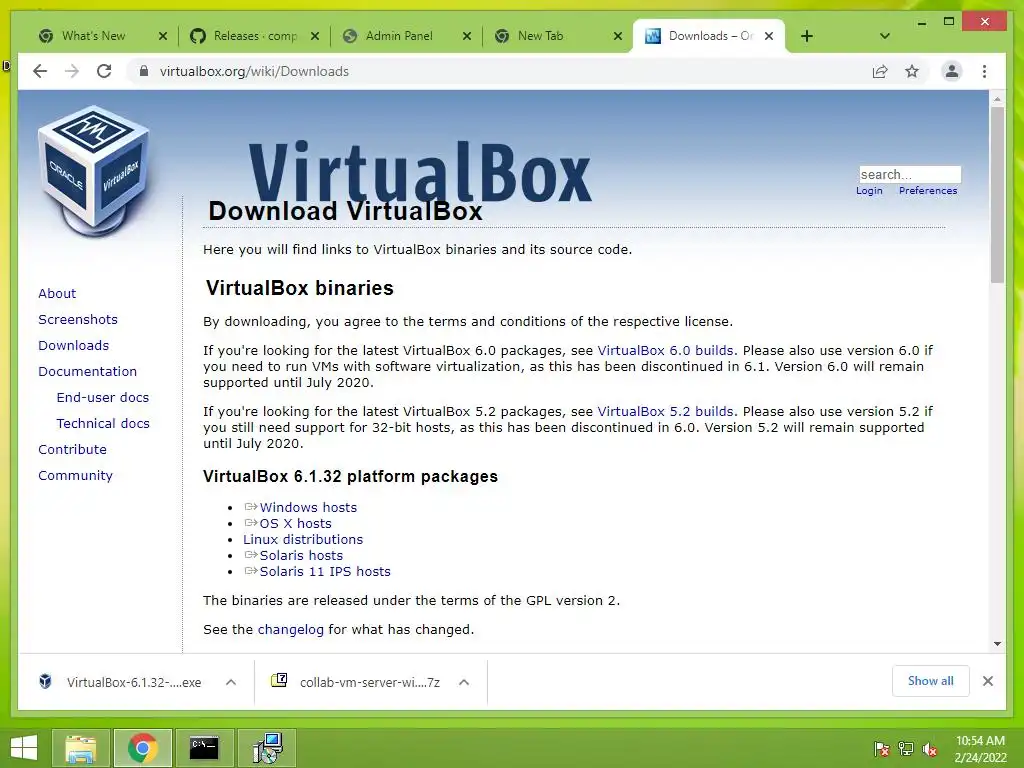This screenshot has height=768, width=1024.
Task: Close the downloads bar
Action: pos(987,681)
